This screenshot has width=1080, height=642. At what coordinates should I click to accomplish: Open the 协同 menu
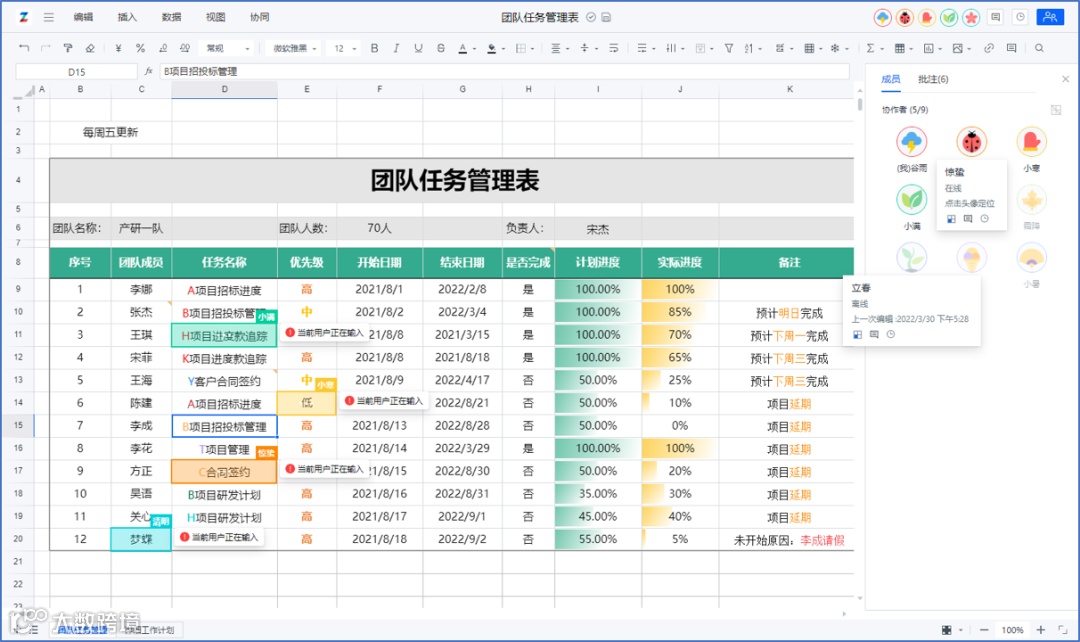point(260,17)
